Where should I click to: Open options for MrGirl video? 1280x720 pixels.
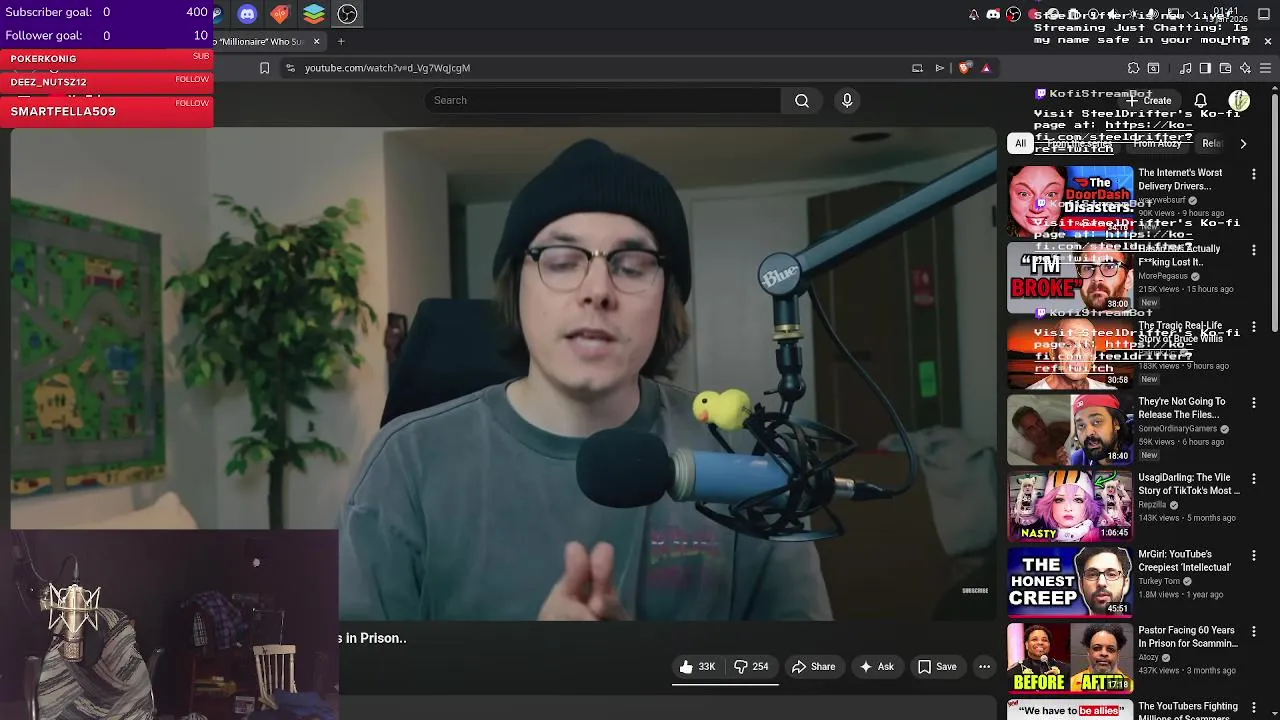pos(1253,555)
